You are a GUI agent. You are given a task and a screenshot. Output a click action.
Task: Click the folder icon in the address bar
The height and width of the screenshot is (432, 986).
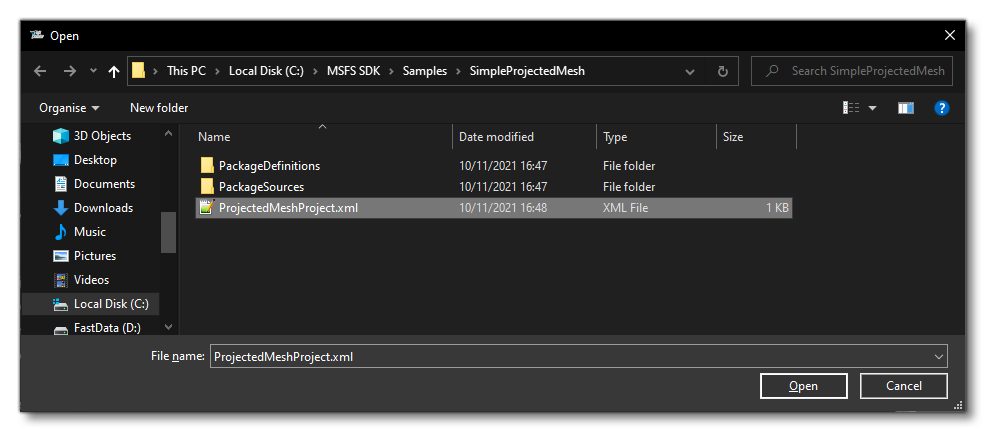tap(139, 71)
